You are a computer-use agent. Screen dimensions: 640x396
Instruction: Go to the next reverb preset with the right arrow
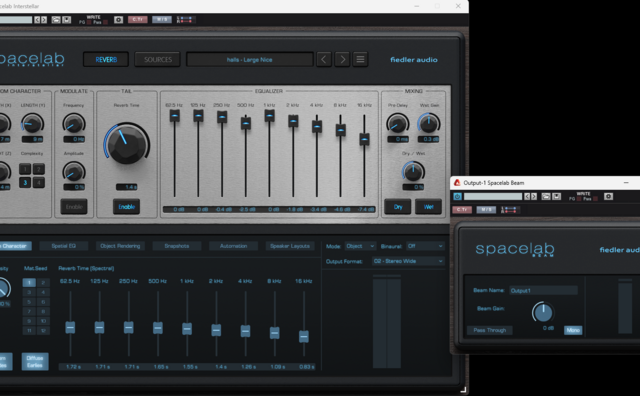342,60
